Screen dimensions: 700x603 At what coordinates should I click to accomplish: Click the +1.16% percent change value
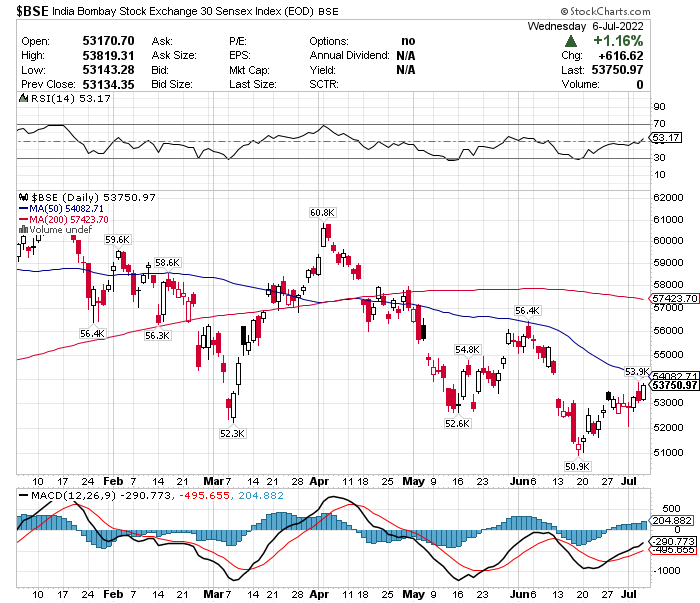point(618,41)
